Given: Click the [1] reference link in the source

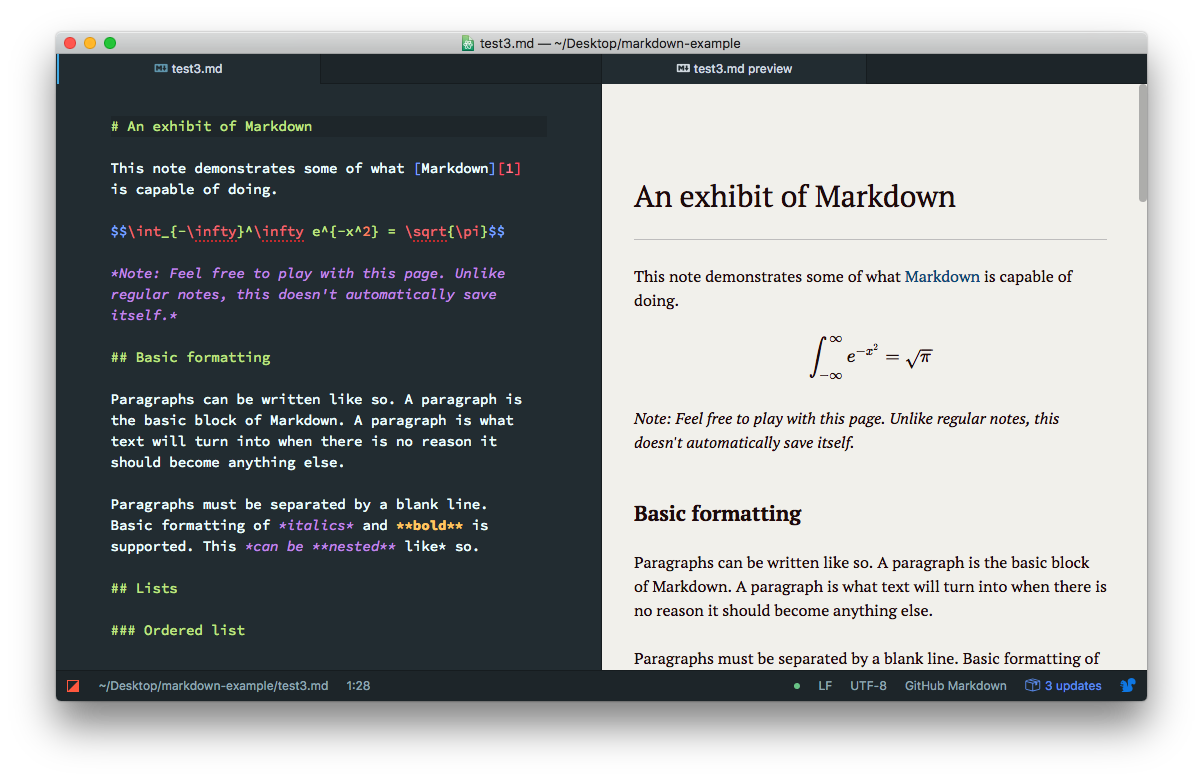Looking at the screenshot, I should [509, 168].
